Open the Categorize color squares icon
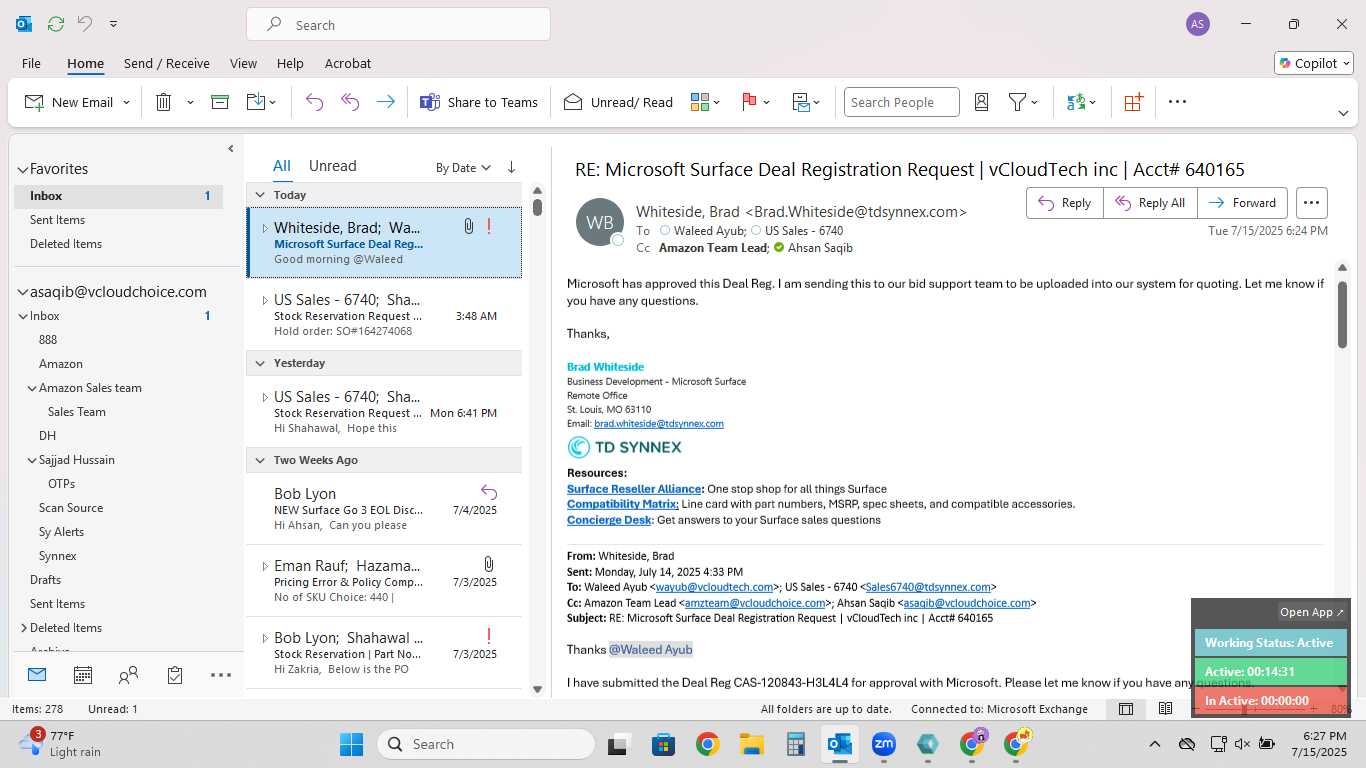This screenshot has width=1366, height=768. (699, 102)
